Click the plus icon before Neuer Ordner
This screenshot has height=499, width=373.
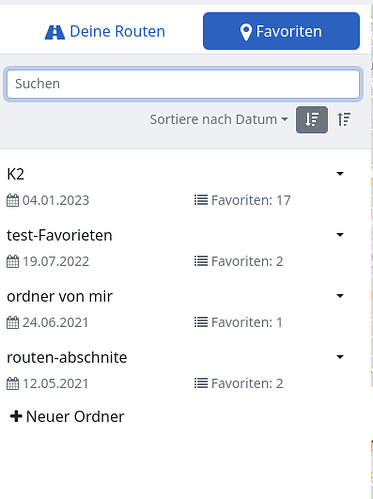coord(16,416)
